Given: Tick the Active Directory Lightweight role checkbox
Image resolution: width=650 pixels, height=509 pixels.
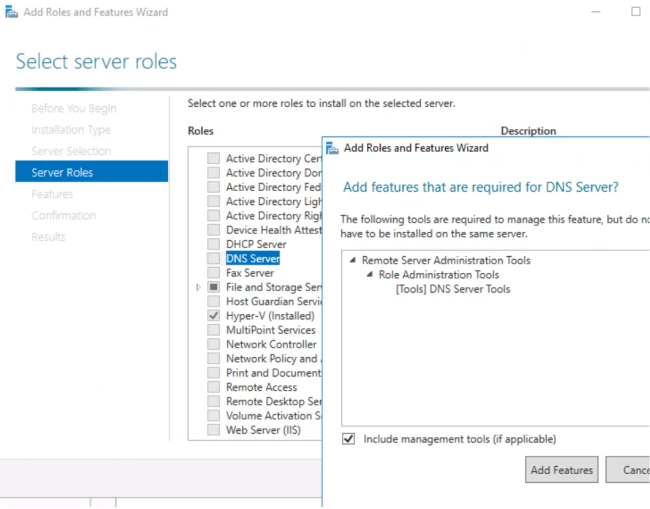Looking at the screenshot, I should pyautogui.click(x=213, y=201).
